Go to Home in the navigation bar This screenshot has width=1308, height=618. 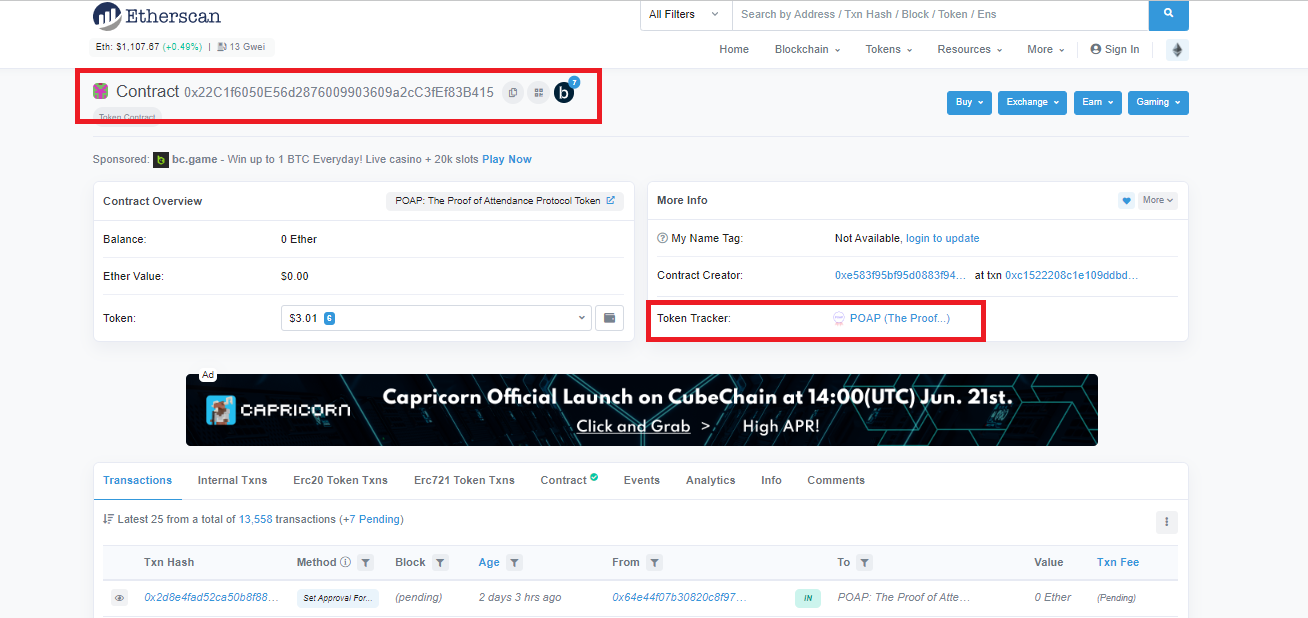pyautogui.click(x=734, y=49)
